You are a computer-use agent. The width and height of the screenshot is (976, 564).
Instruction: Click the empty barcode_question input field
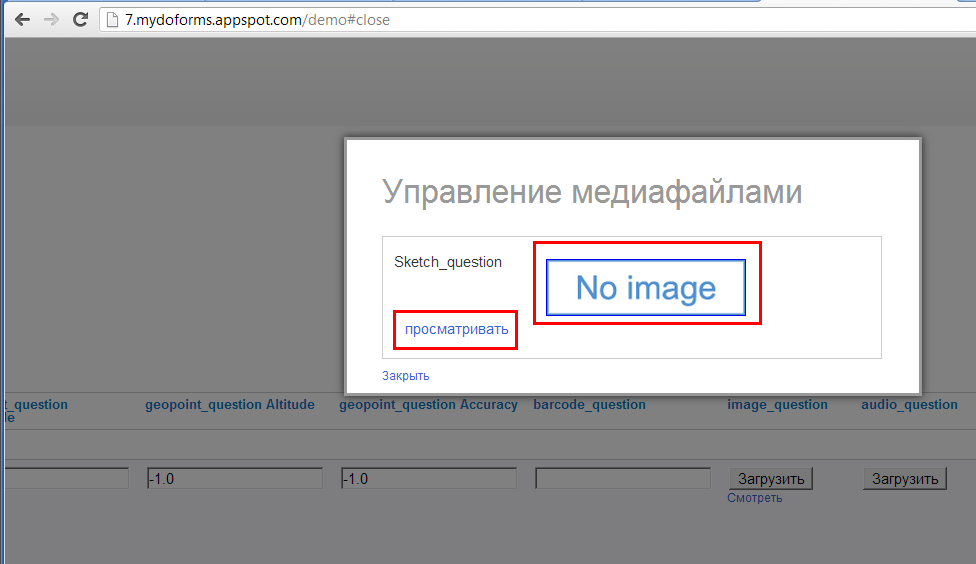622,479
